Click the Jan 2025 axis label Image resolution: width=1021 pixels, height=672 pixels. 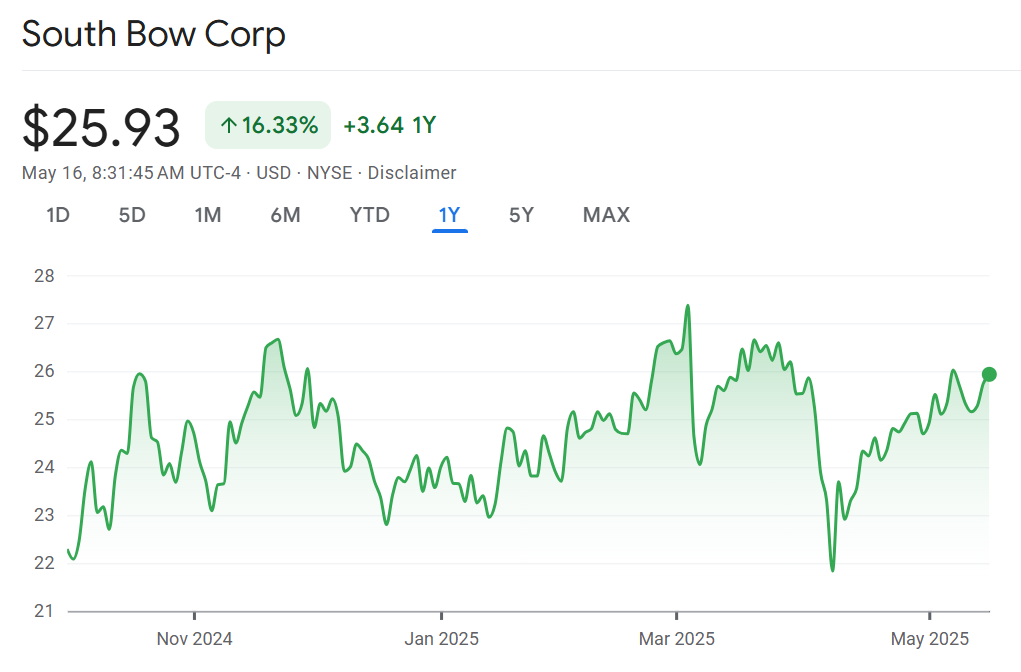441,639
